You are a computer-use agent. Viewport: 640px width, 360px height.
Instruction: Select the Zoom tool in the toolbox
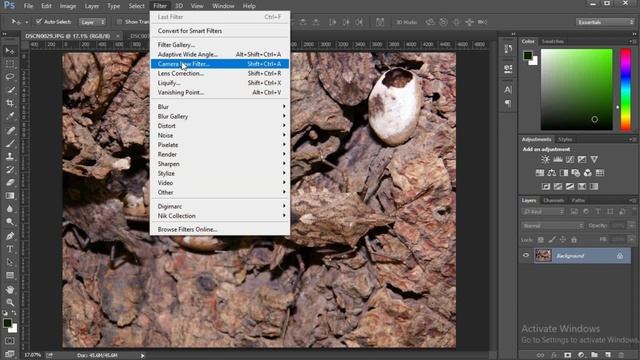pyautogui.click(x=10, y=302)
